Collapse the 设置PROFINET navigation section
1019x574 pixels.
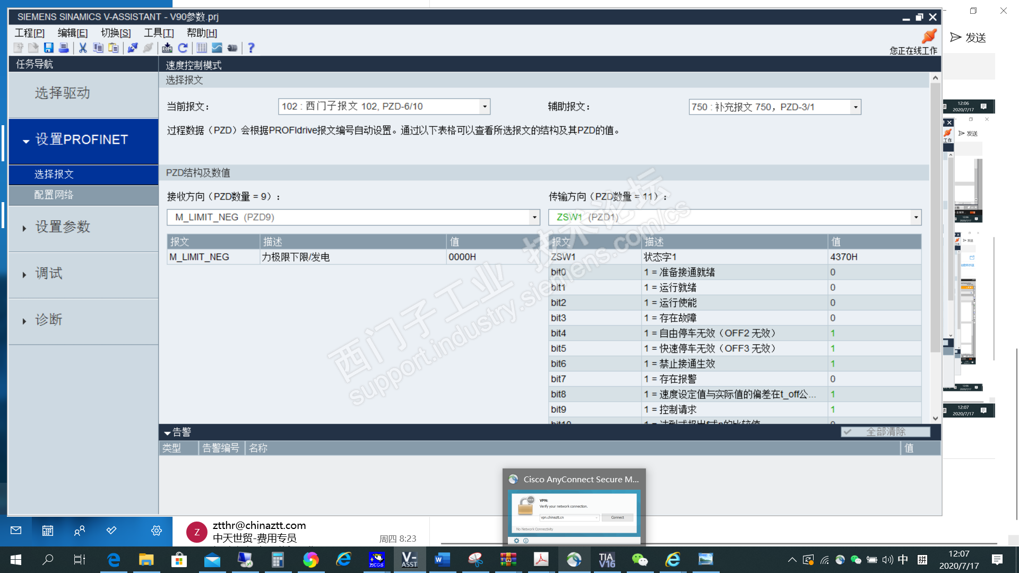(26, 140)
